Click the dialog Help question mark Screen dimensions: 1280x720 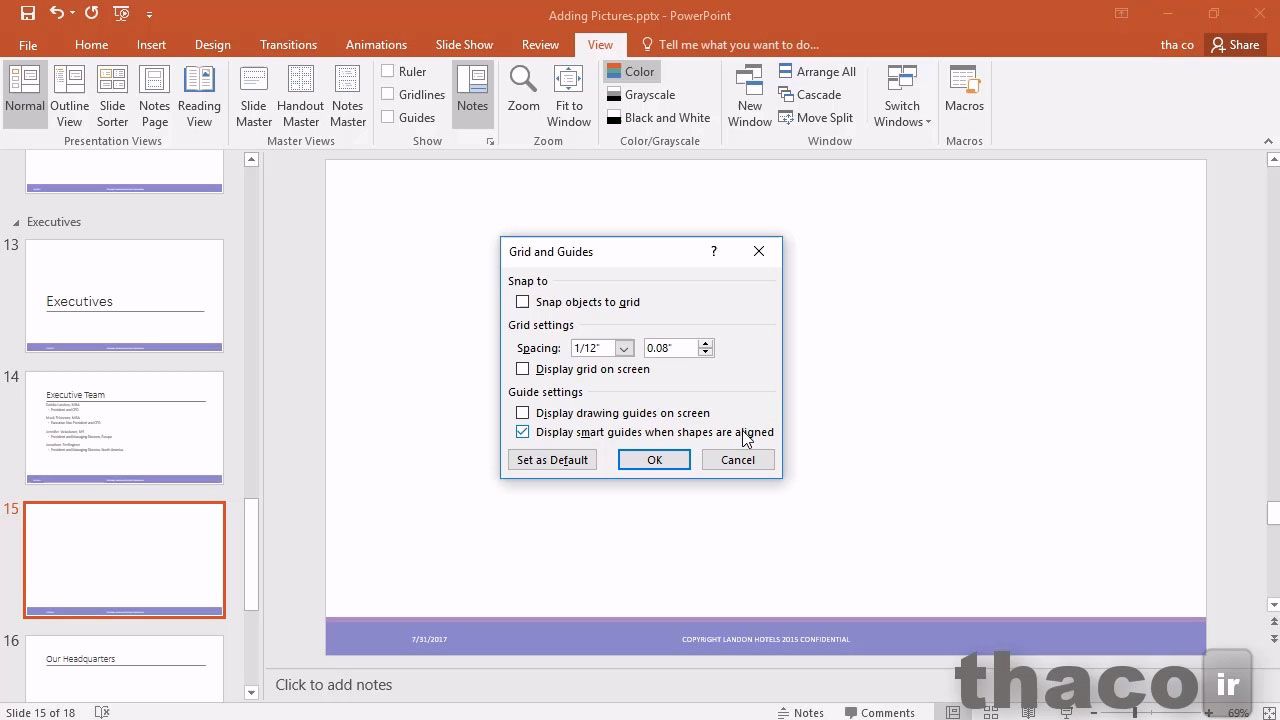[x=713, y=251]
